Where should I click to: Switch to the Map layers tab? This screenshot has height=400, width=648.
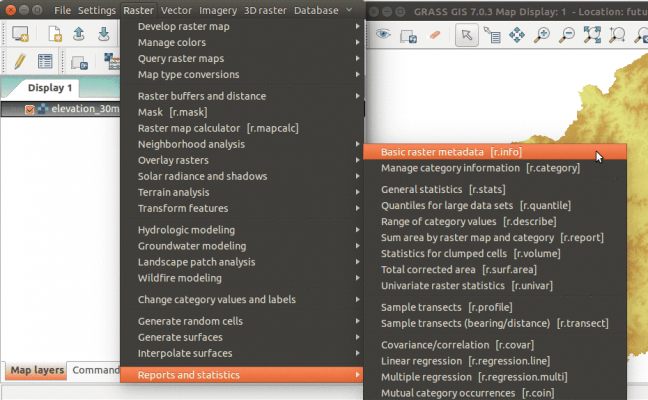(36, 370)
